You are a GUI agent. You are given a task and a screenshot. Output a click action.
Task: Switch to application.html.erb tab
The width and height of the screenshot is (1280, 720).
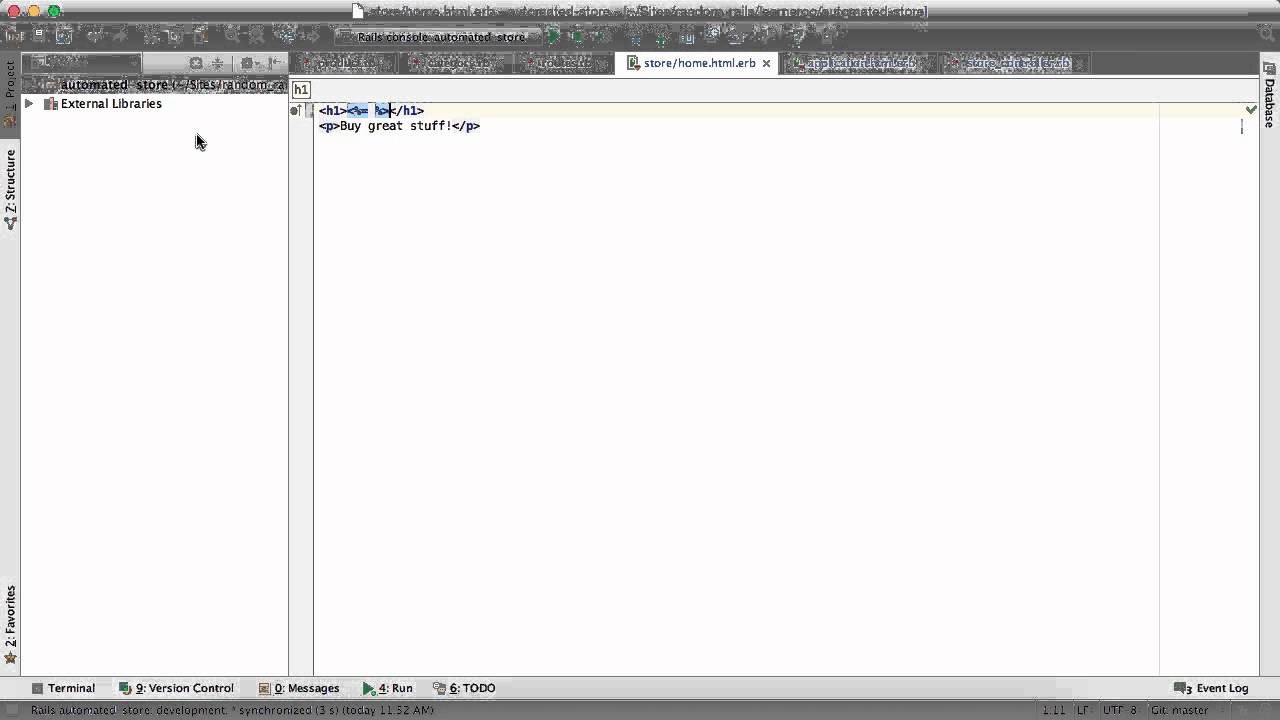tap(860, 63)
